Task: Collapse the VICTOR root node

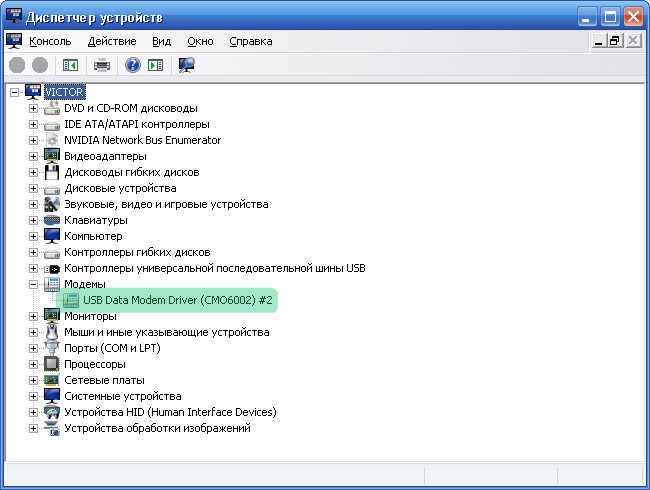Action: (x=14, y=92)
